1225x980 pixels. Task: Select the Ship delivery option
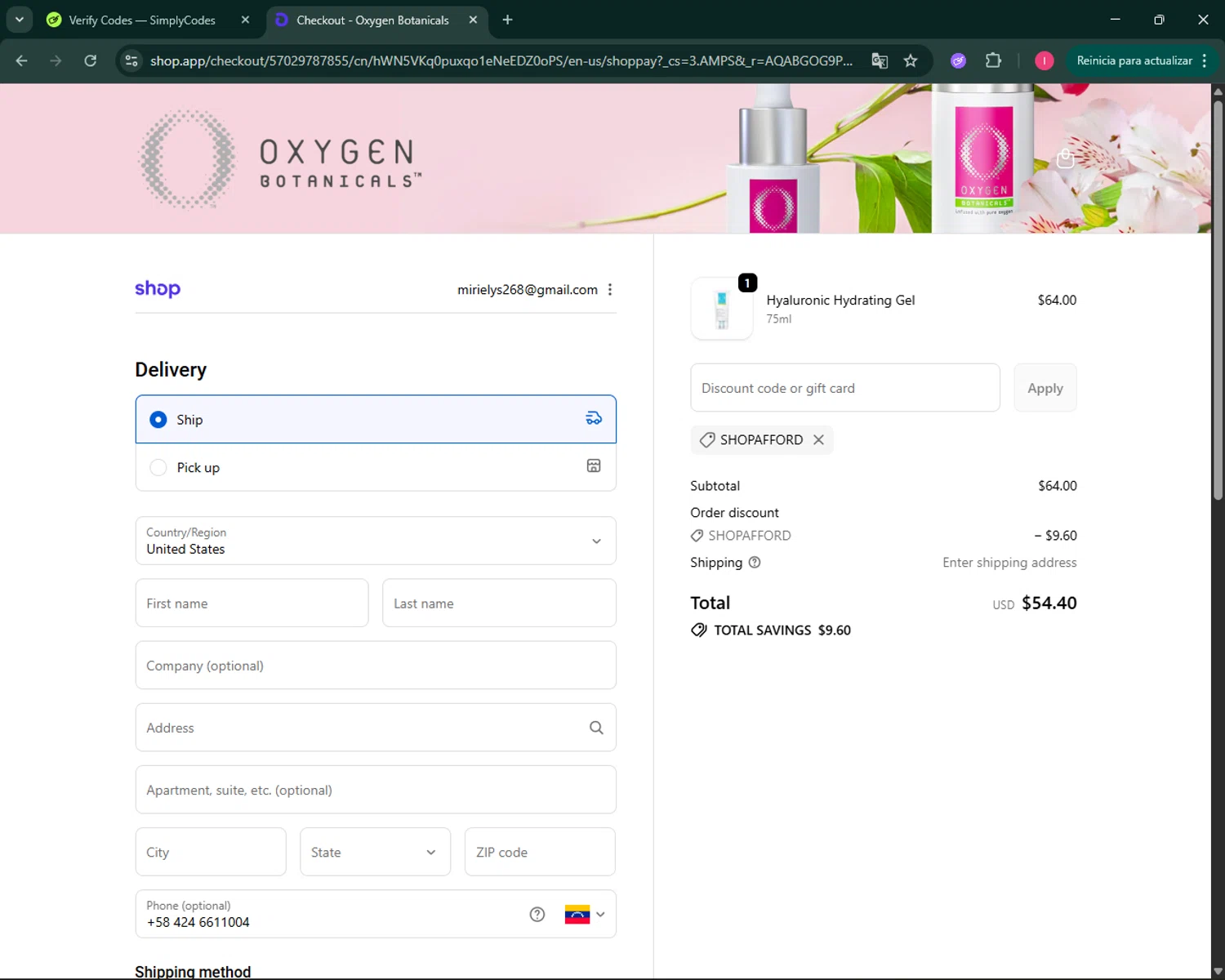[376, 419]
